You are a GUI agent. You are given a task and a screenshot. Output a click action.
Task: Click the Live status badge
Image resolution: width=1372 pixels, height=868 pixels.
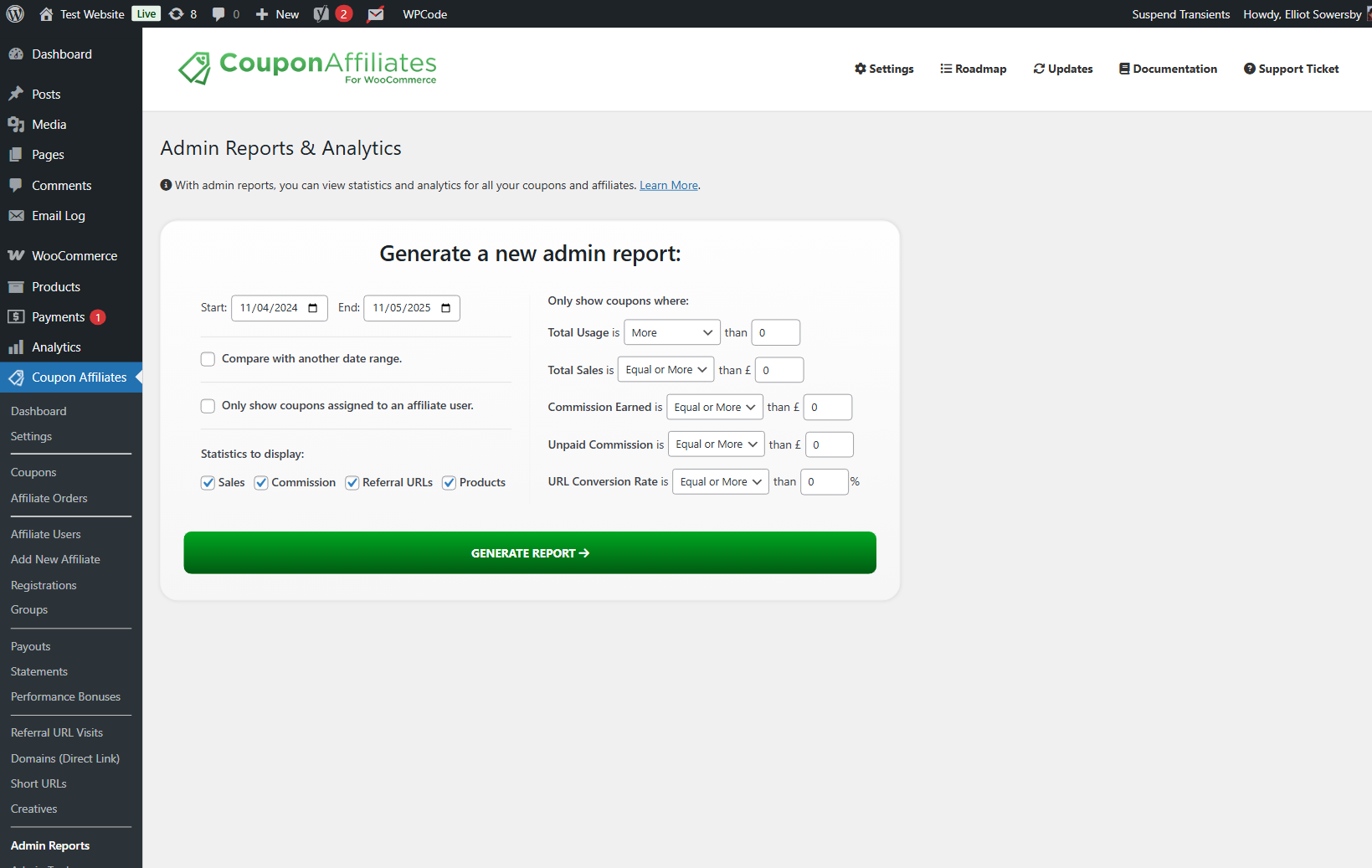[146, 14]
